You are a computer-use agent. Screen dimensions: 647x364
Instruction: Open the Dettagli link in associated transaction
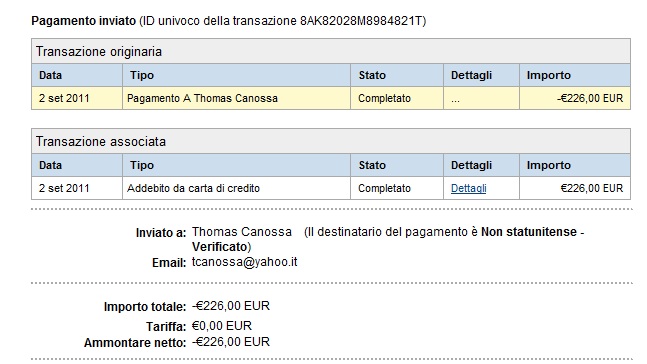(x=468, y=188)
